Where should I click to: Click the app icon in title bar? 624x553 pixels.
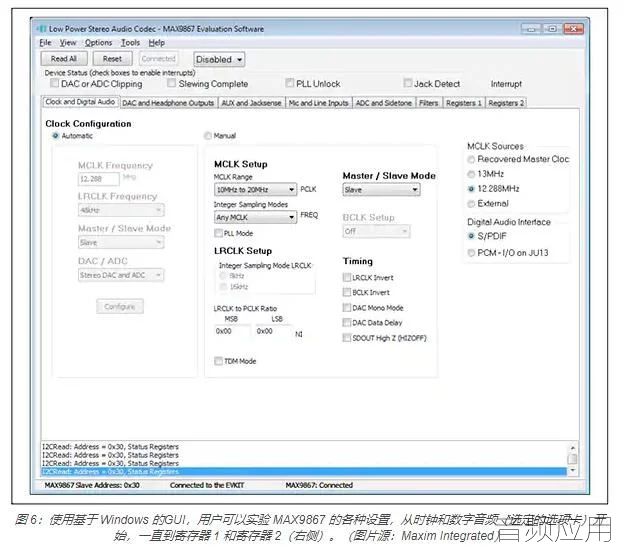coord(41,29)
